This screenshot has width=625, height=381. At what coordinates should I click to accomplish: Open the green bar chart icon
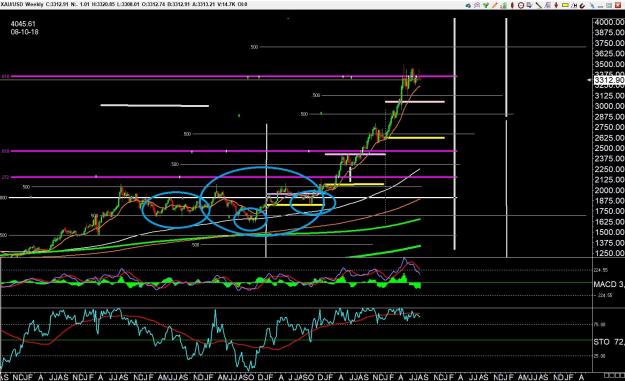point(504,5)
